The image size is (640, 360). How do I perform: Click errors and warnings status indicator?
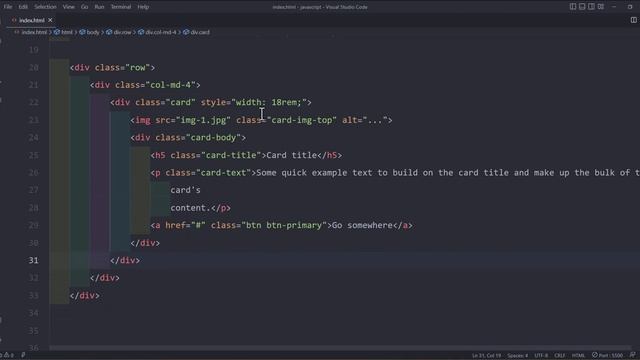7,356
